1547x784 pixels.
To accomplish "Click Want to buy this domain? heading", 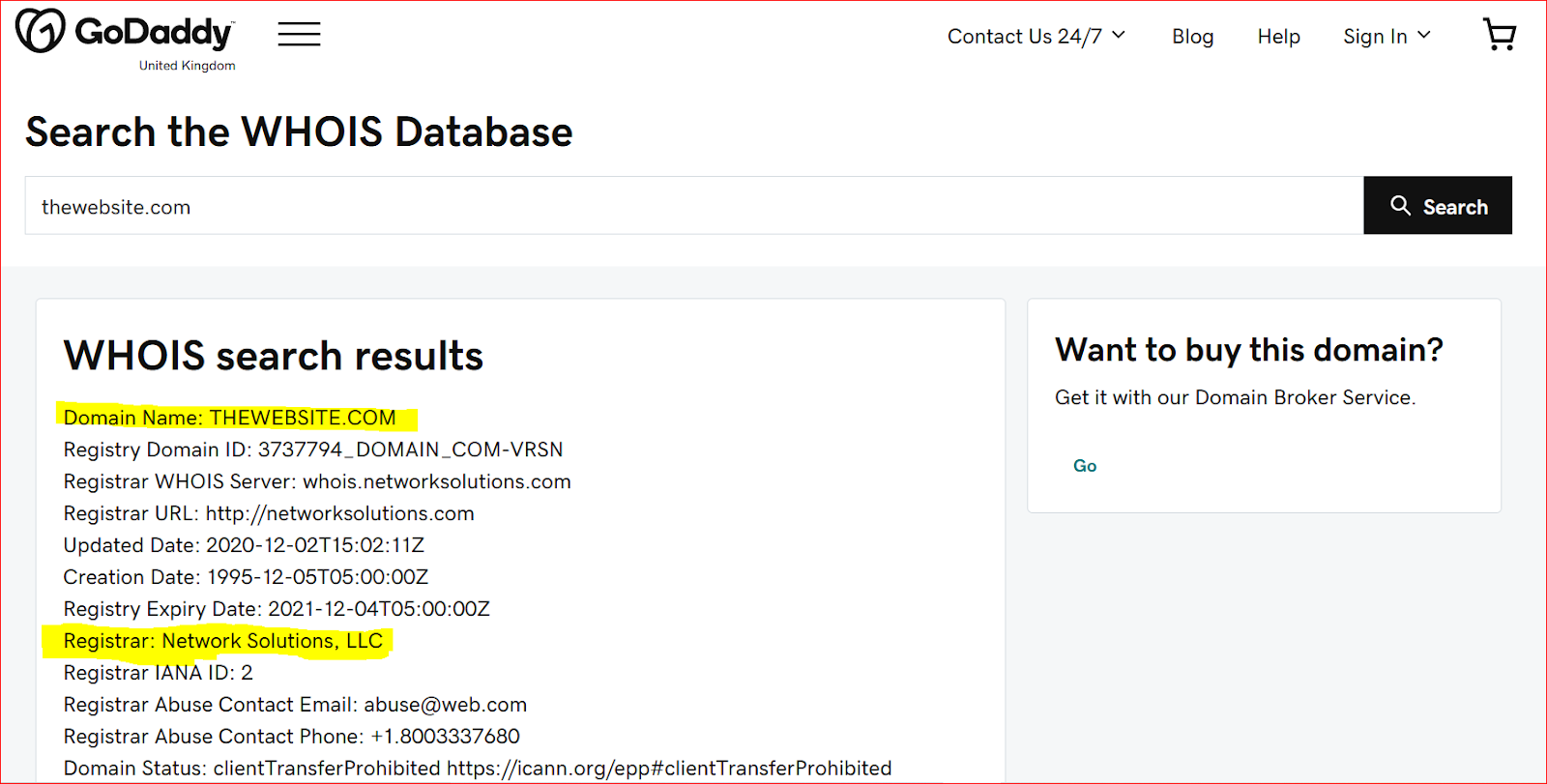I will pos(1249,349).
